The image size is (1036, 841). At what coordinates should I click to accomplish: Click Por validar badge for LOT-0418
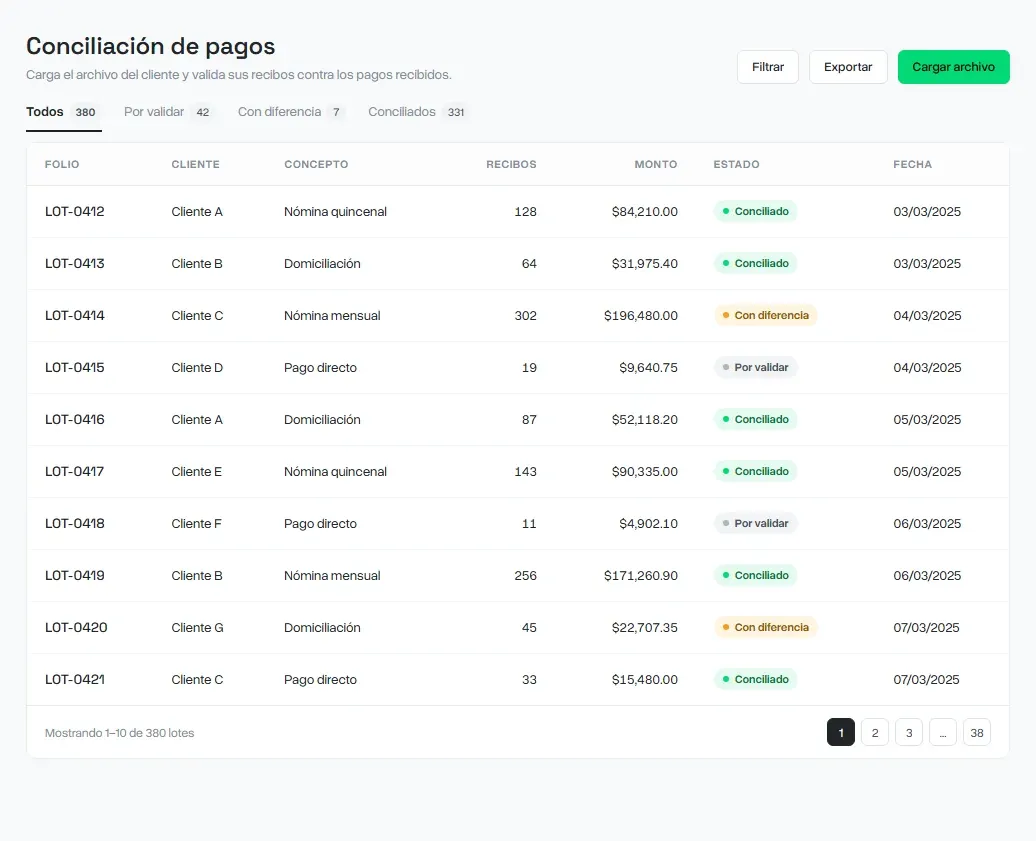pos(755,523)
